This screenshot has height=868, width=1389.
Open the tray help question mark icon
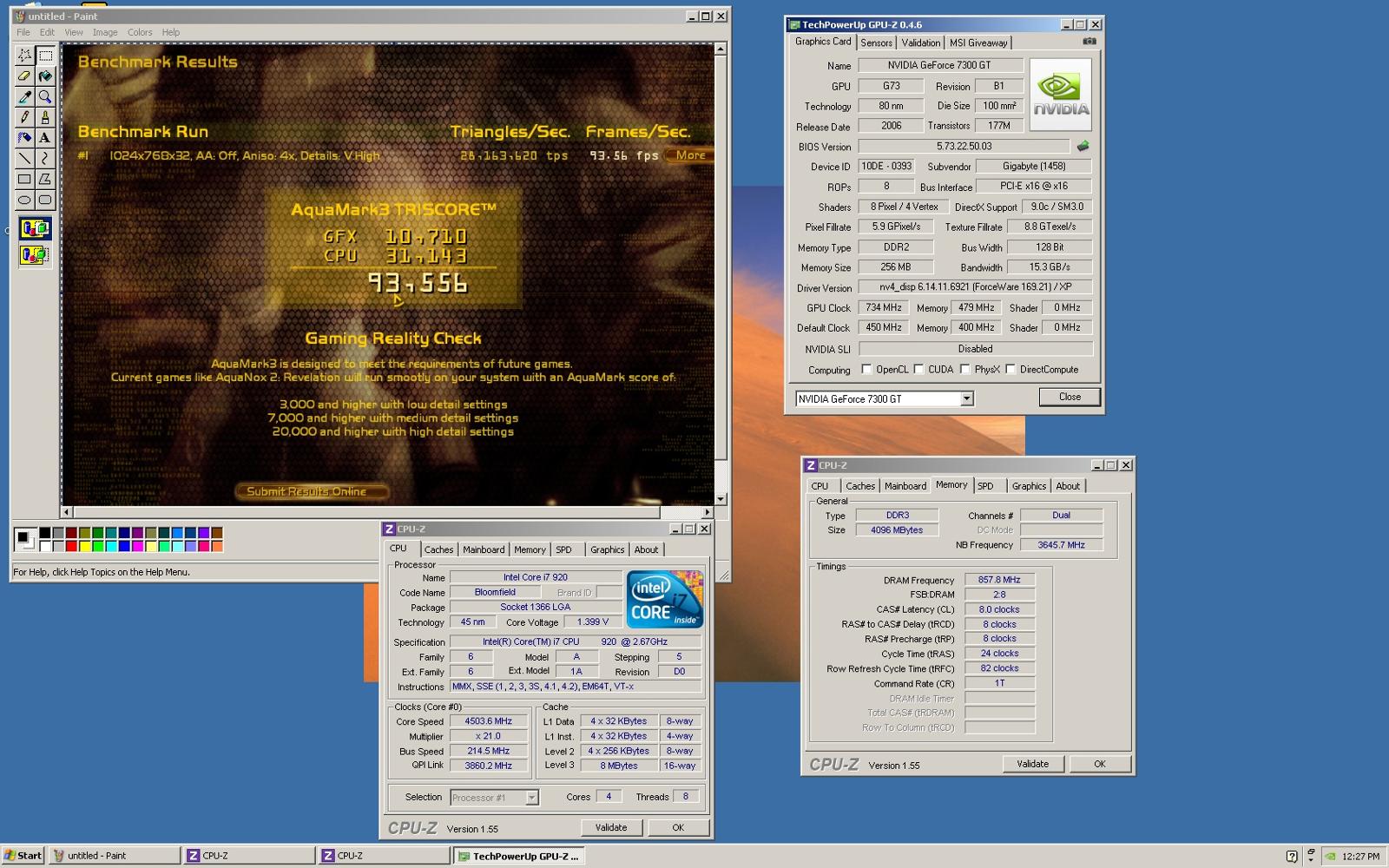click(1292, 856)
